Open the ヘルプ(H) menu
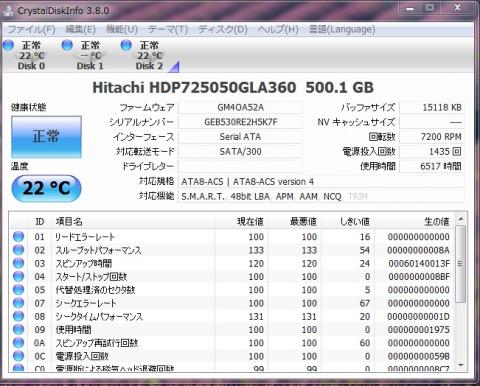480x386 pixels. pyautogui.click(x=278, y=30)
